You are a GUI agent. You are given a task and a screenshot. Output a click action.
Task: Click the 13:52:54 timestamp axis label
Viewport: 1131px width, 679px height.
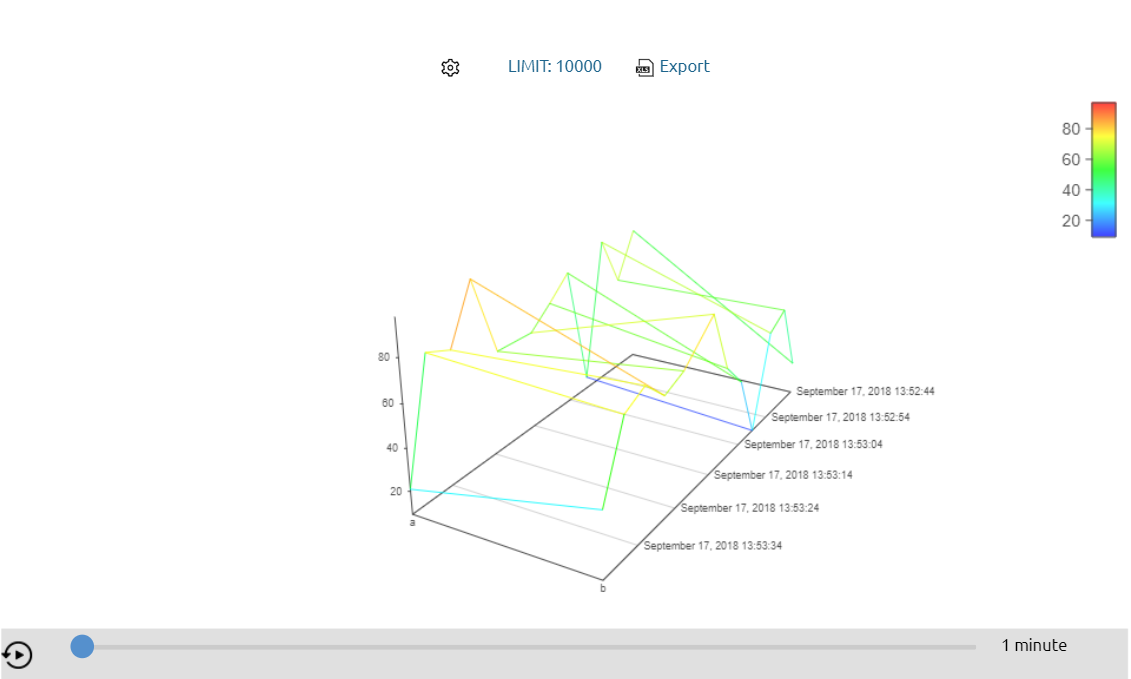point(840,417)
